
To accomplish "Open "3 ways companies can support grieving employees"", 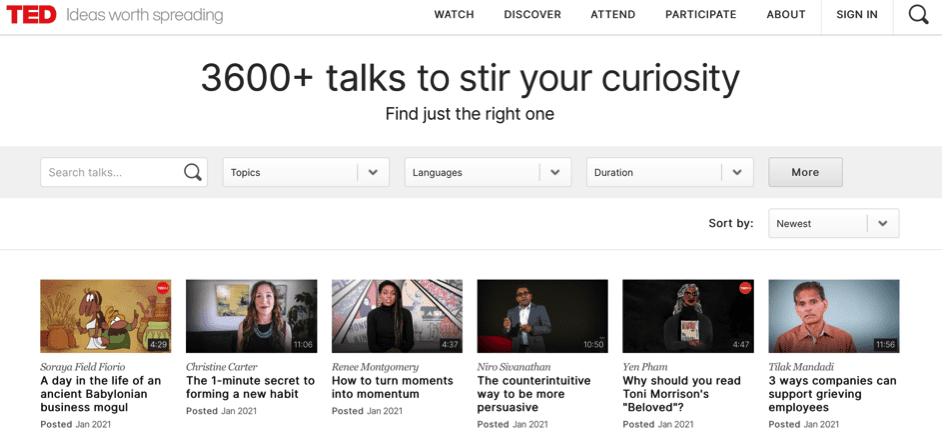I will (x=832, y=394).
